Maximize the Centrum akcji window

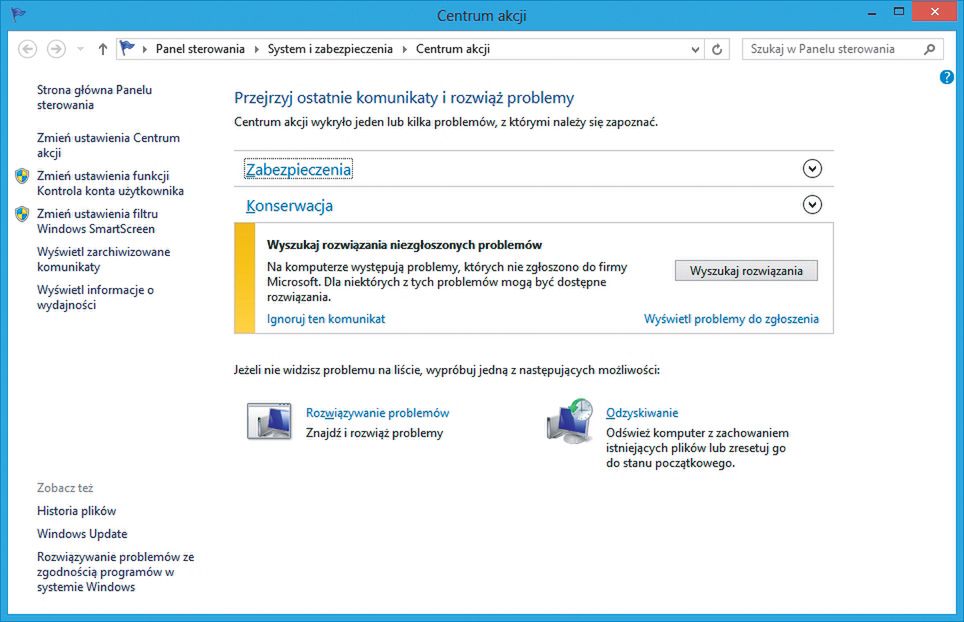pyautogui.click(x=899, y=12)
